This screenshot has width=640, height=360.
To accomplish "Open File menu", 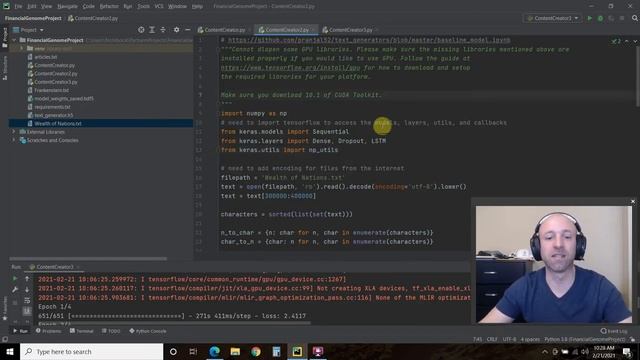I will coord(18,6).
